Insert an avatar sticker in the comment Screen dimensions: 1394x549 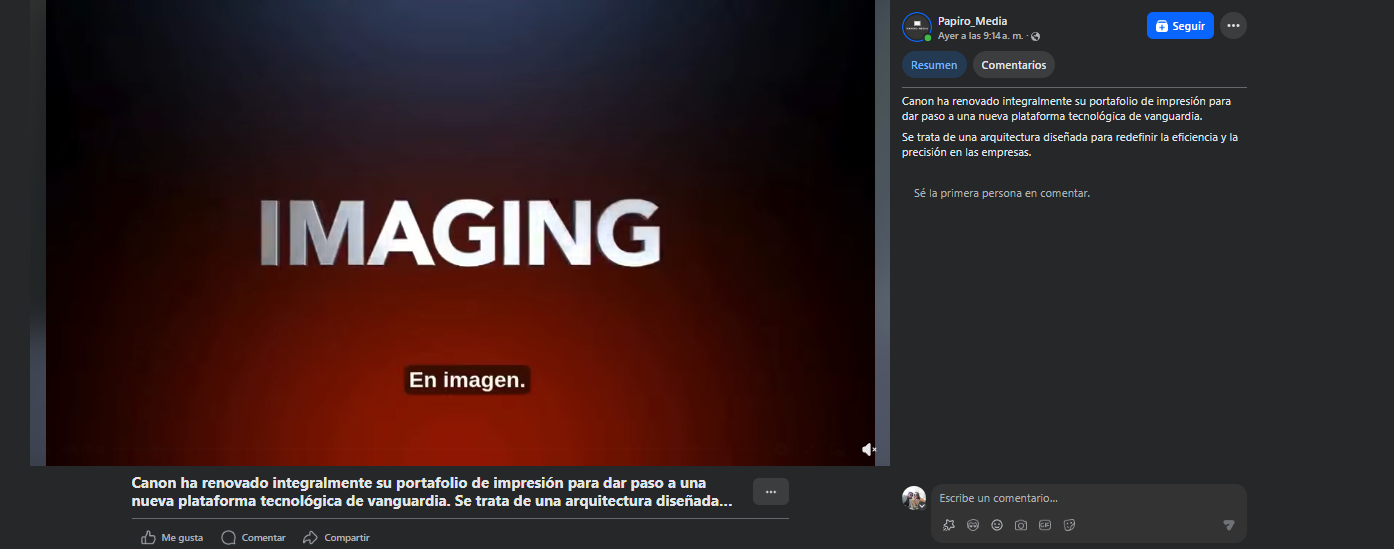(973, 525)
